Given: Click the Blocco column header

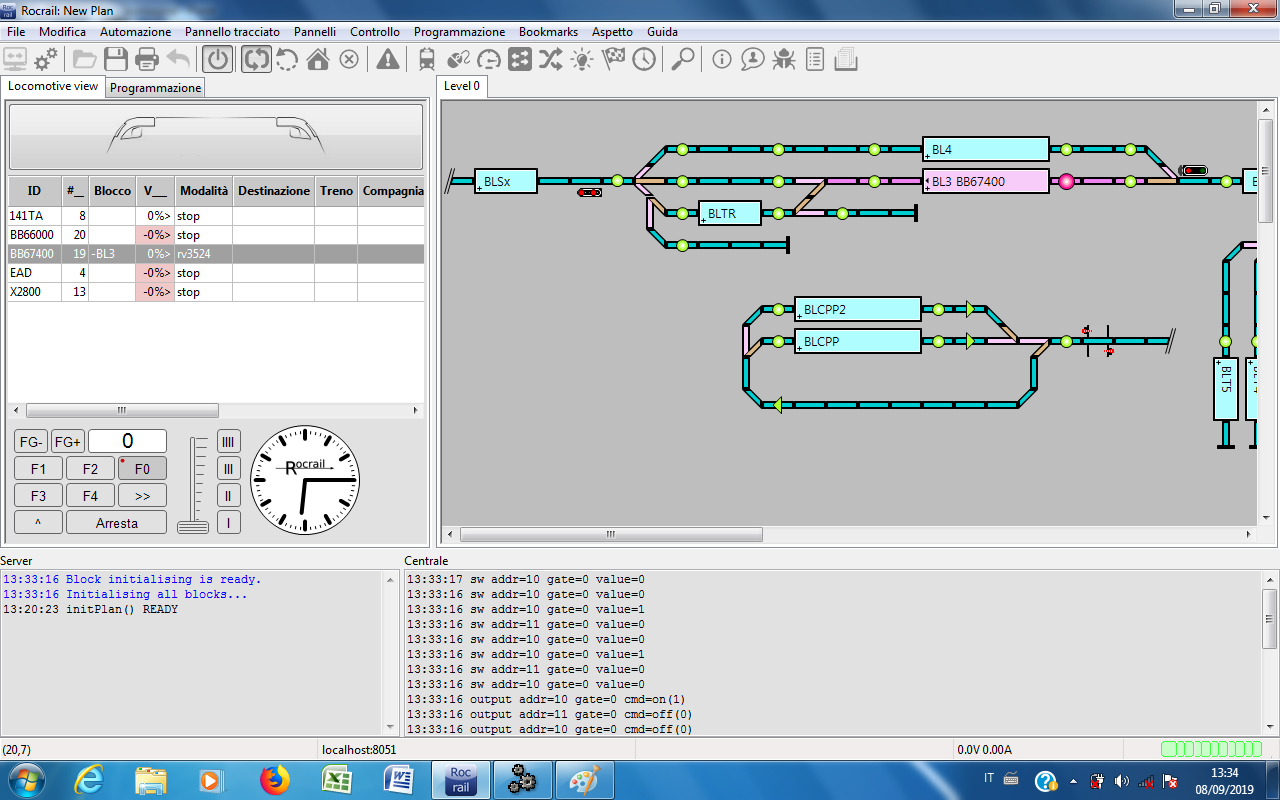Looking at the screenshot, I should pos(112,191).
